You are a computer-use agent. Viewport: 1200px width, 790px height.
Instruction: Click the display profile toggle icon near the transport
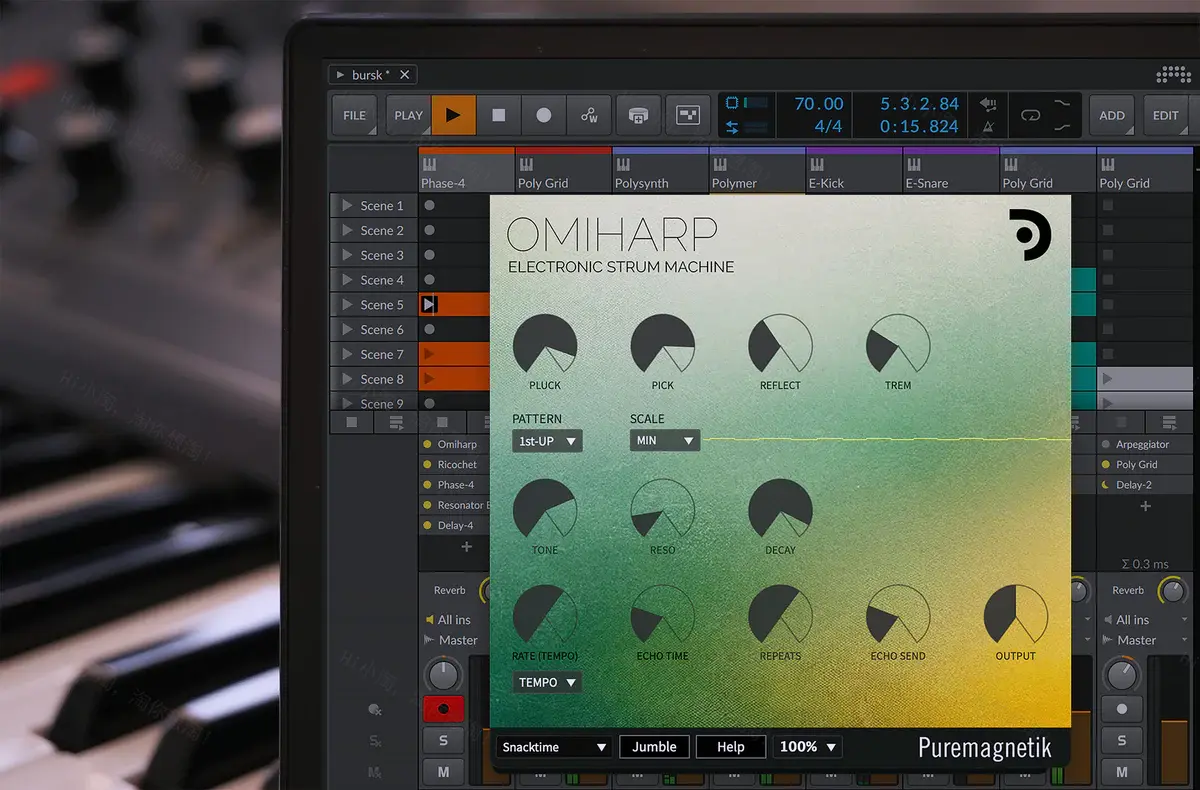click(x=687, y=115)
